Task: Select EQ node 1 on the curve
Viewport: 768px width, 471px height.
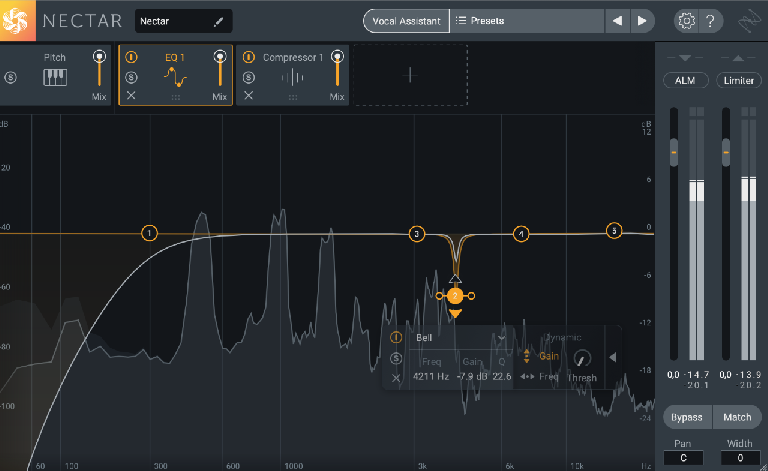Action: coord(149,233)
